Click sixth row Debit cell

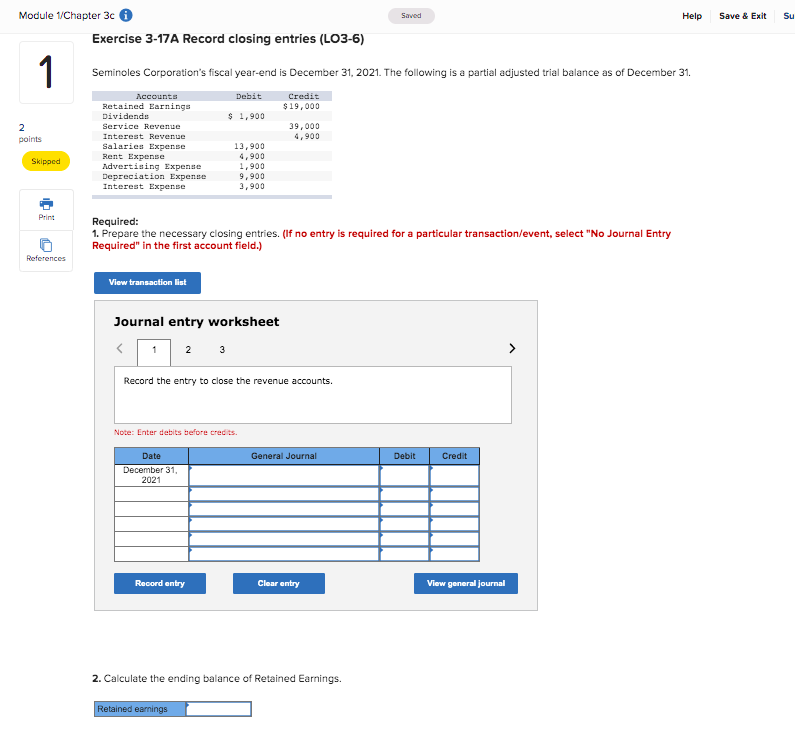405,554
